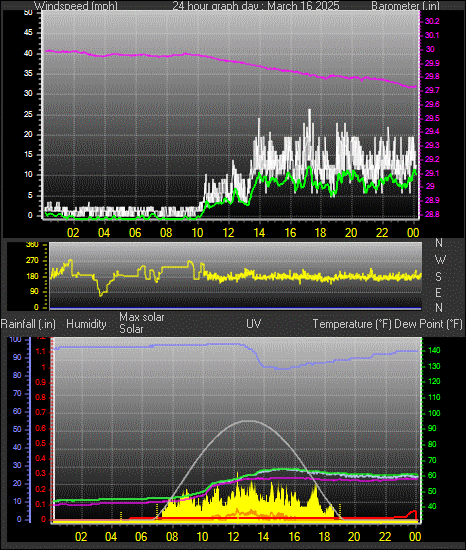Viewport: 466px width, 550px height.
Task: Pick the 29.9 barometer scale value
Action: 432,63
